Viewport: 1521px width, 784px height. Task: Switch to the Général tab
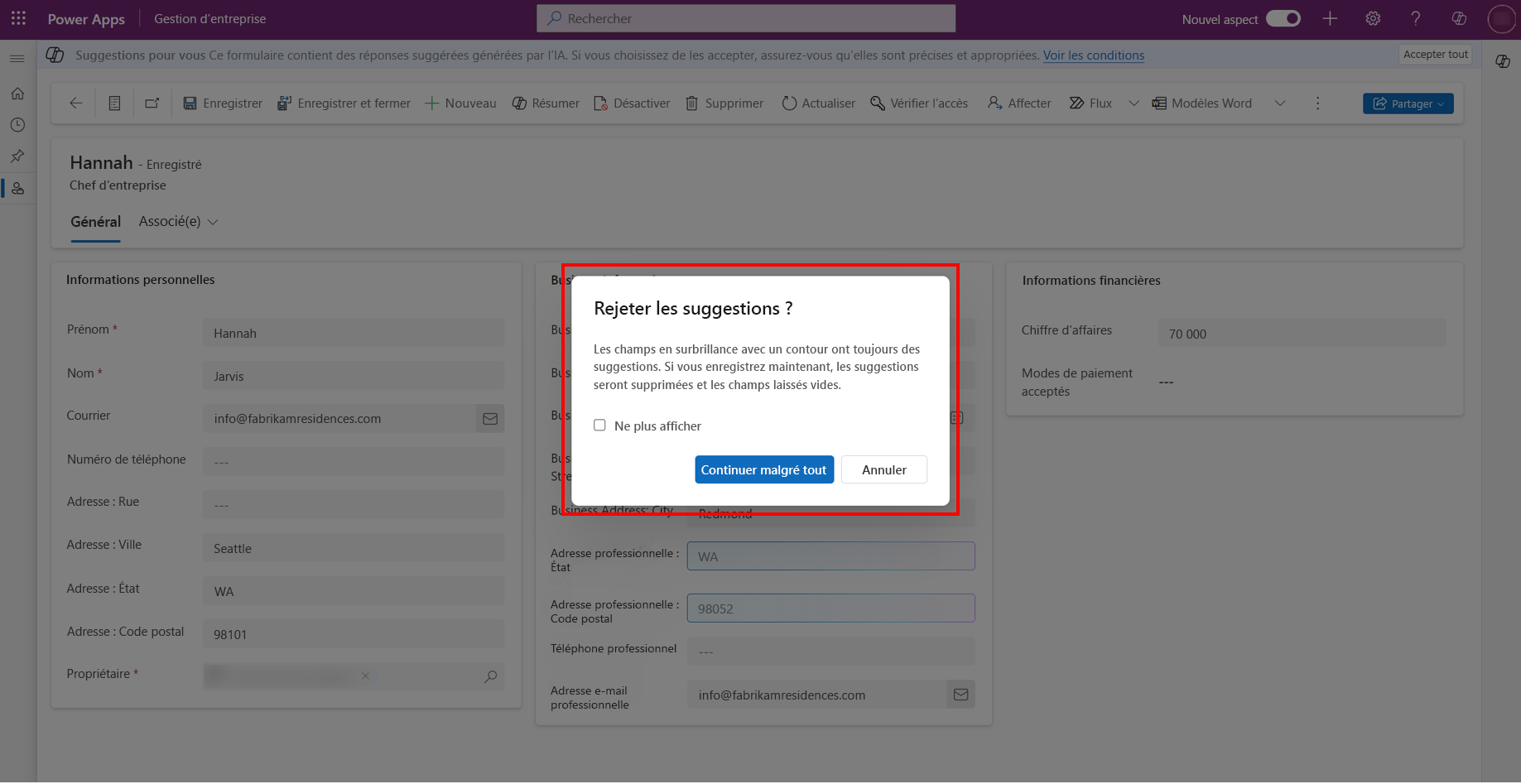(x=95, y=222)
